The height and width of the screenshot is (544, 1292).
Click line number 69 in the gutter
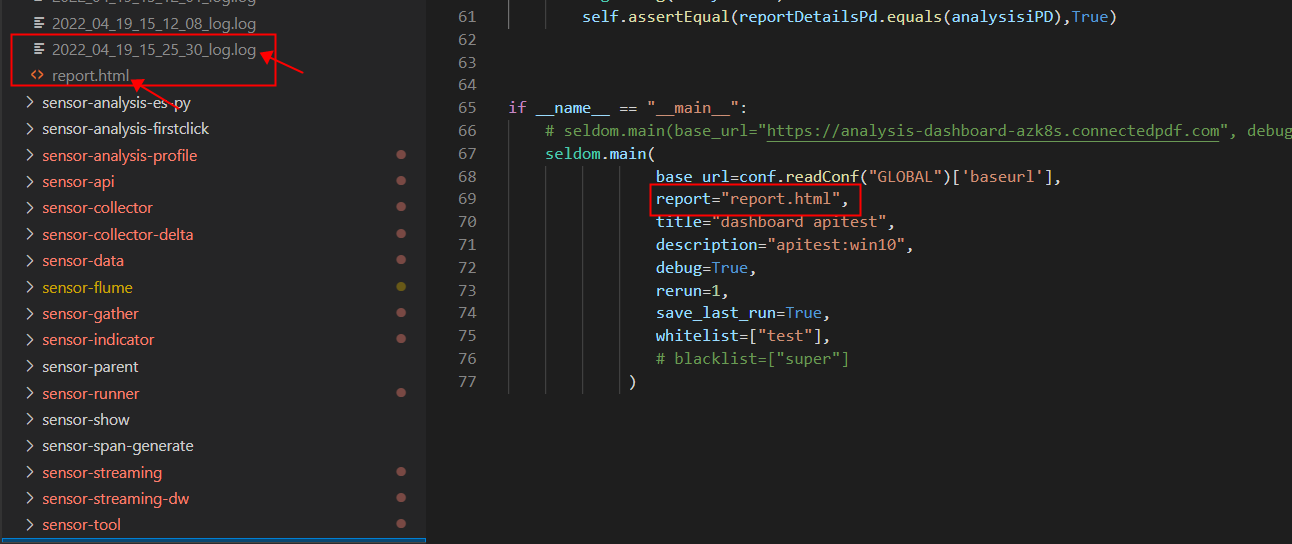(466, 199)
